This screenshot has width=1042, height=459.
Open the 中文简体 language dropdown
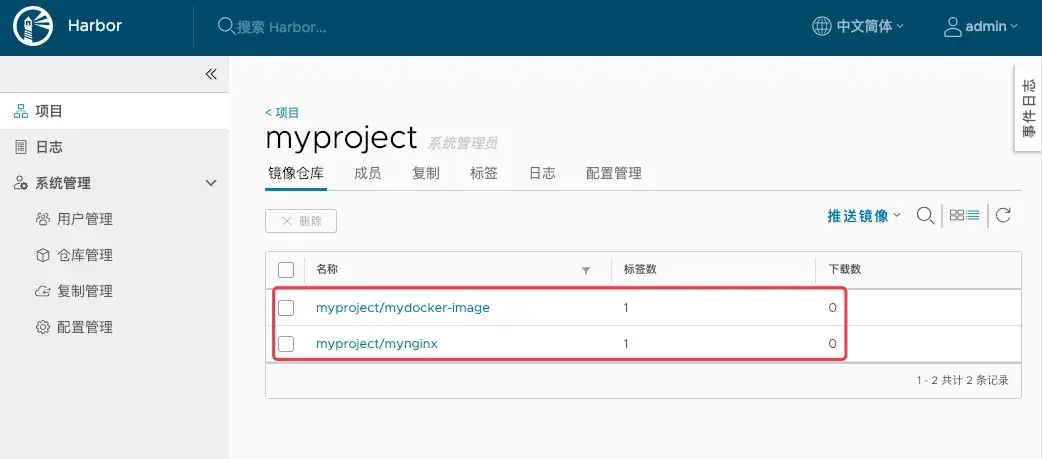pyautogui.click(x=870, y=27)
